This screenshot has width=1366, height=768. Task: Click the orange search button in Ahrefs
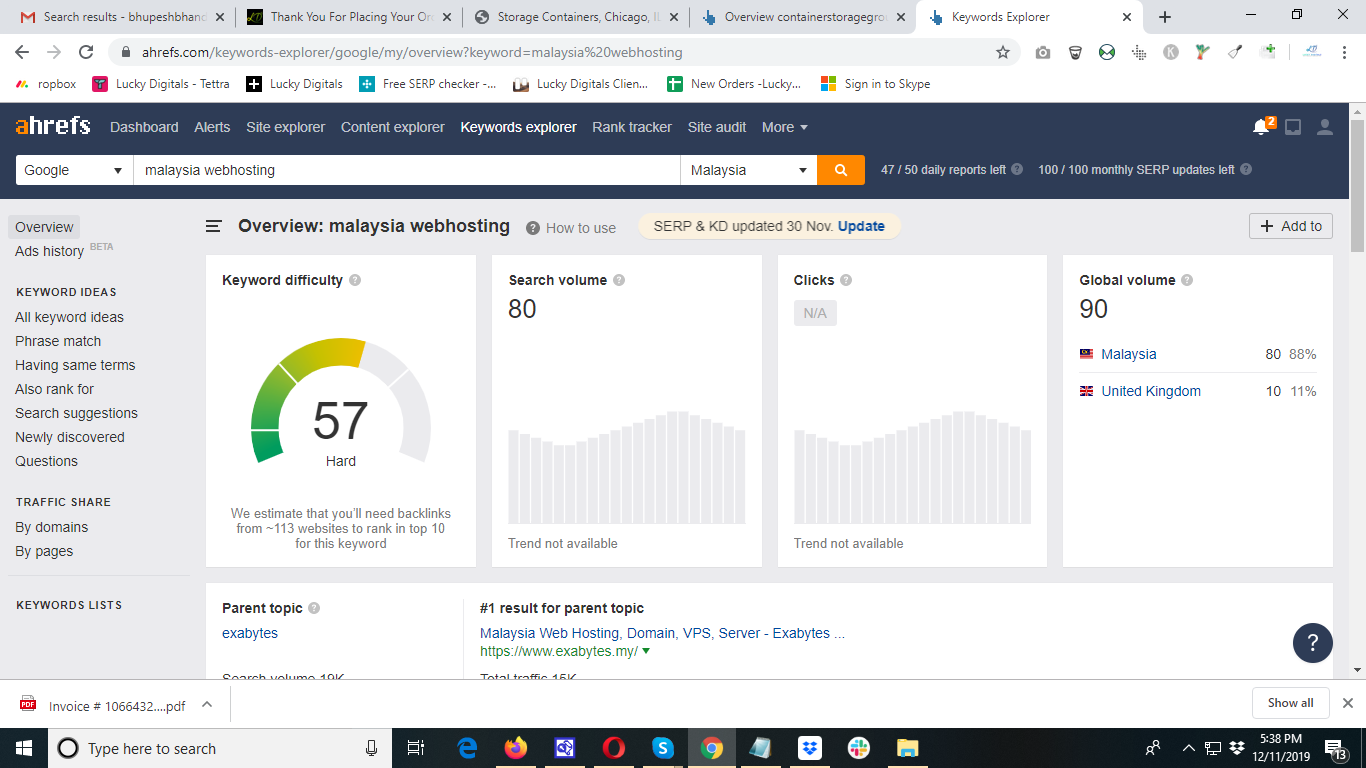841,170
